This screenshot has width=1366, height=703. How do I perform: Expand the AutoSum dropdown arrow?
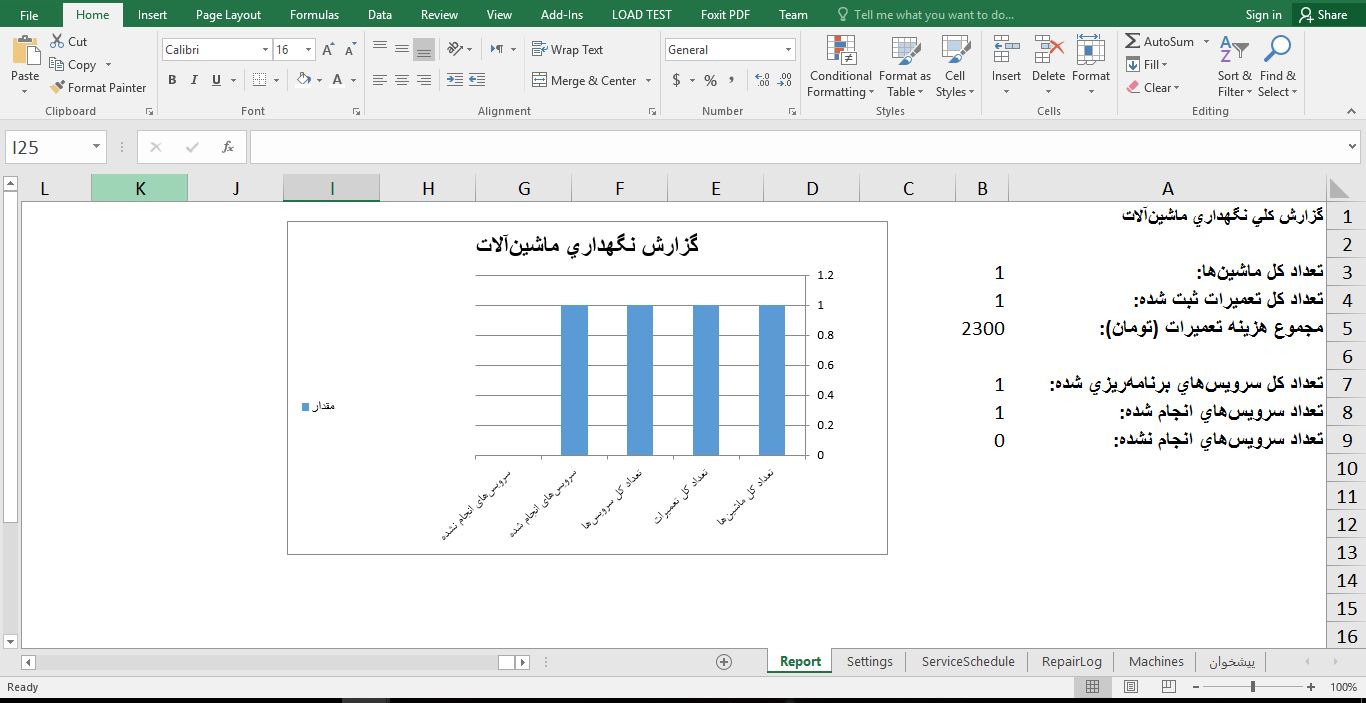[1206, 42]
